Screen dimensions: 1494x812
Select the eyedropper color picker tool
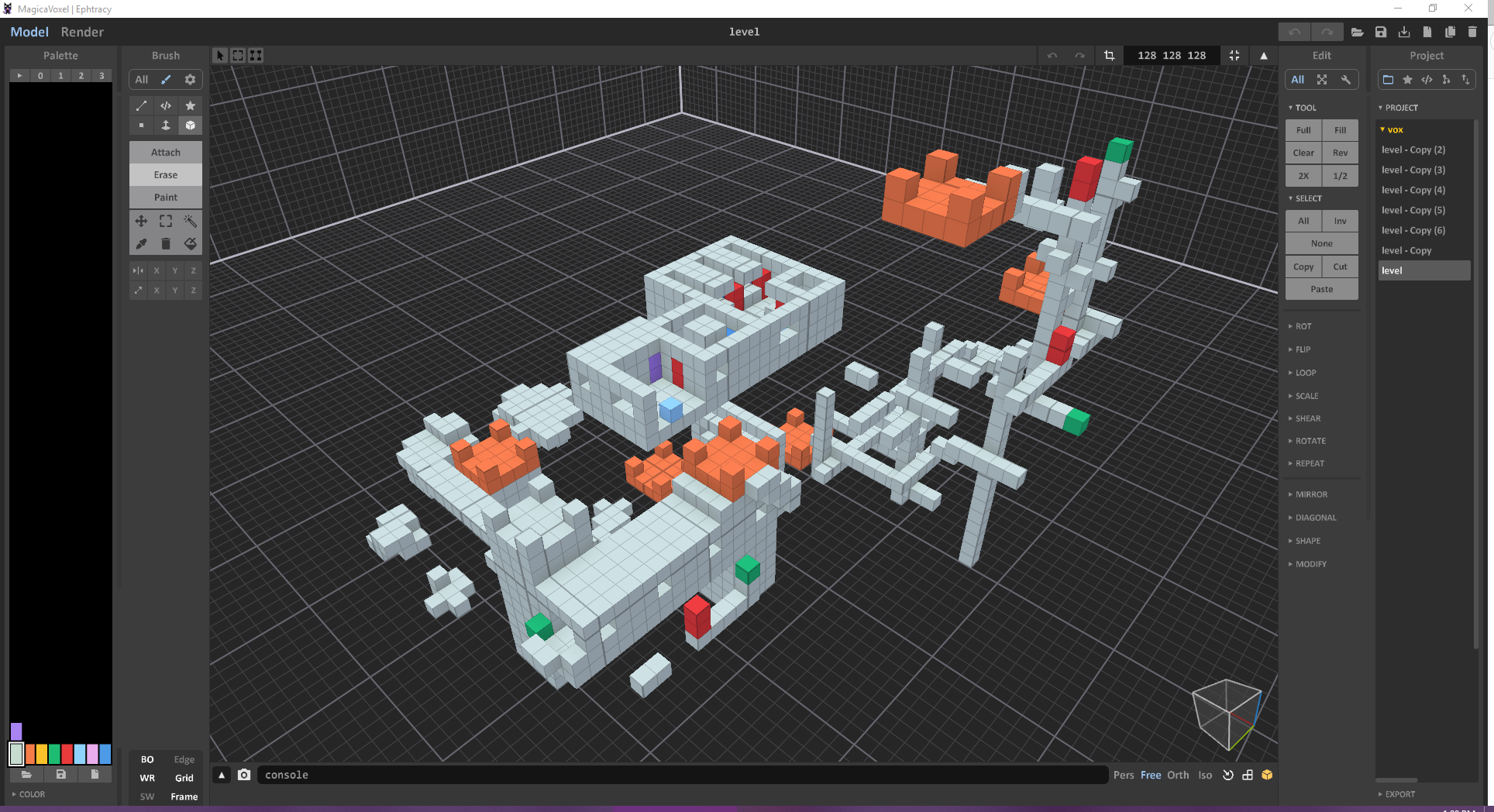(x=141, y=244)
